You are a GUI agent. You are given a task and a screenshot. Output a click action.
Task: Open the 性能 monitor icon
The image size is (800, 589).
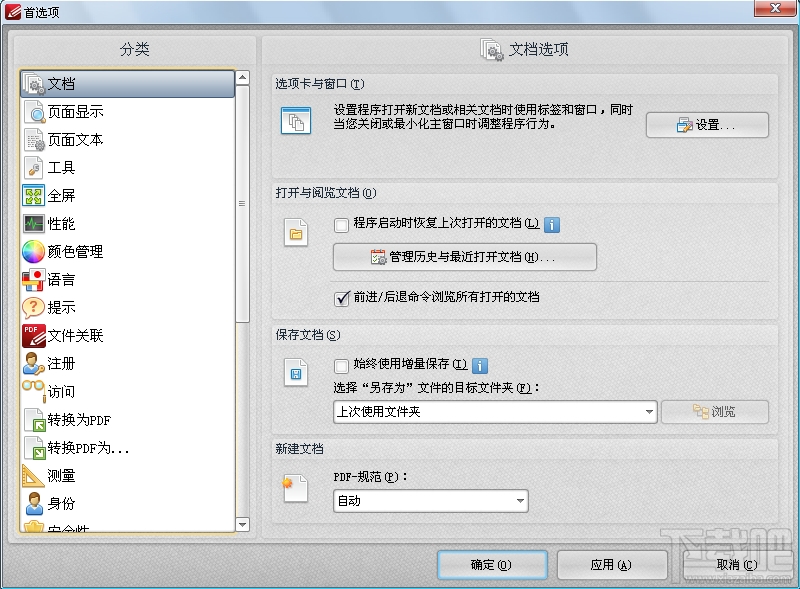tap(34, 224)
